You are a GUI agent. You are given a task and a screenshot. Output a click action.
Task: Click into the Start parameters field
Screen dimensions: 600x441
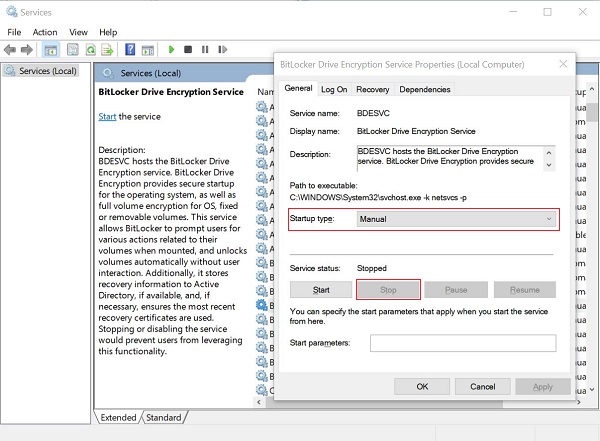462,343
